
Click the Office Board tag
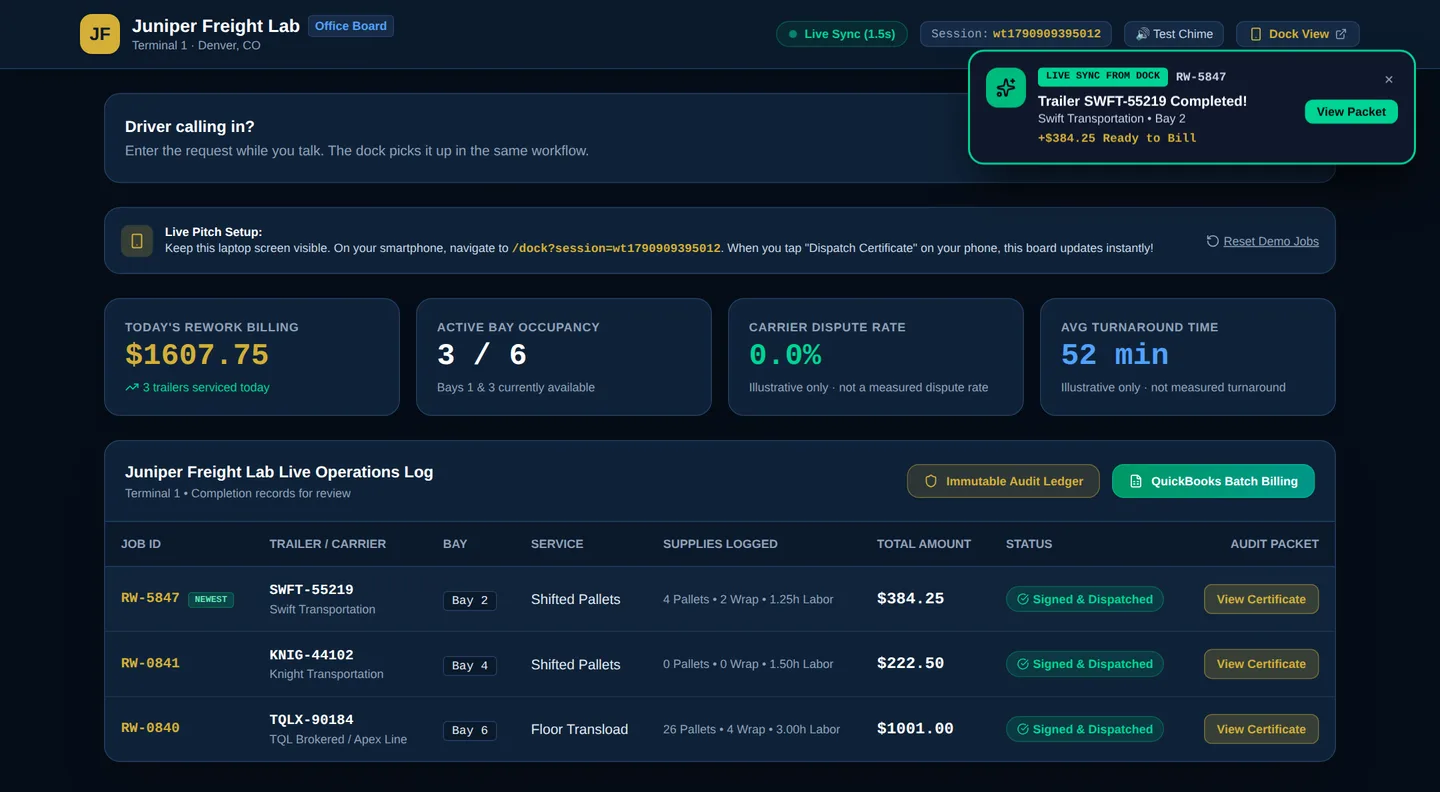351,26
